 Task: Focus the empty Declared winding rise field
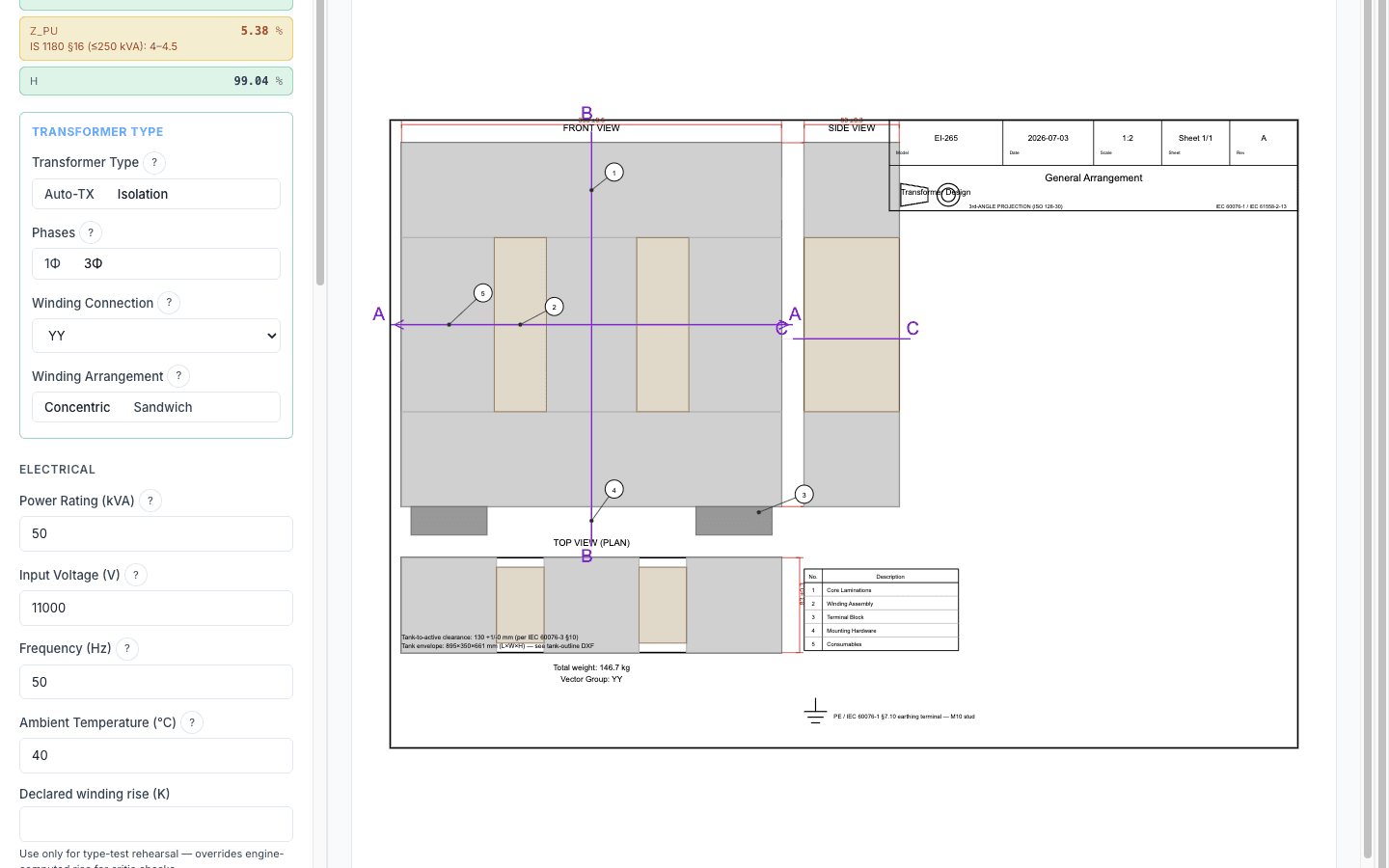(x=156, y=824)
